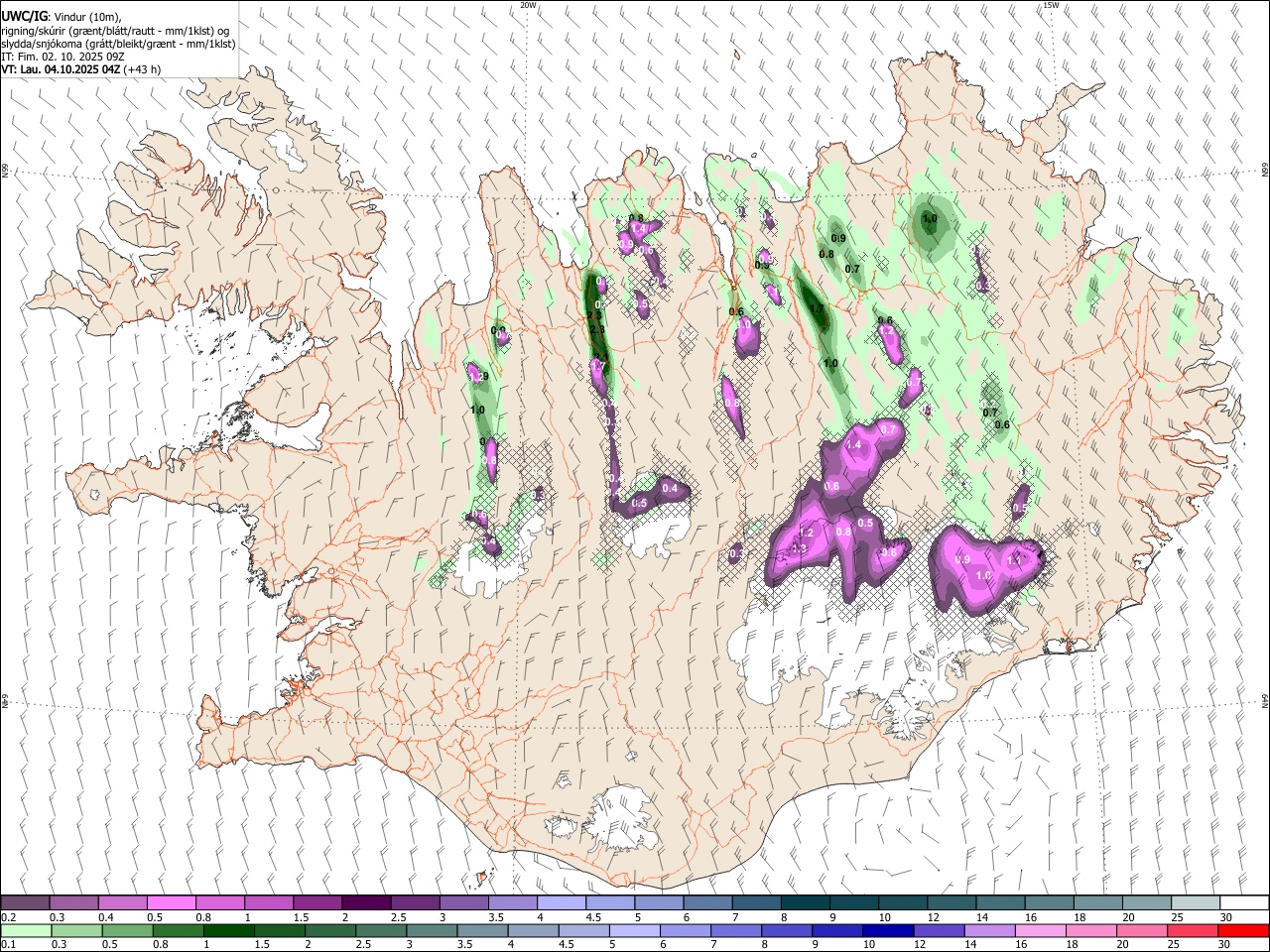Click the '20W' longitude label
This screenshot has height=952, width=1270.
[x=529, y=5]
